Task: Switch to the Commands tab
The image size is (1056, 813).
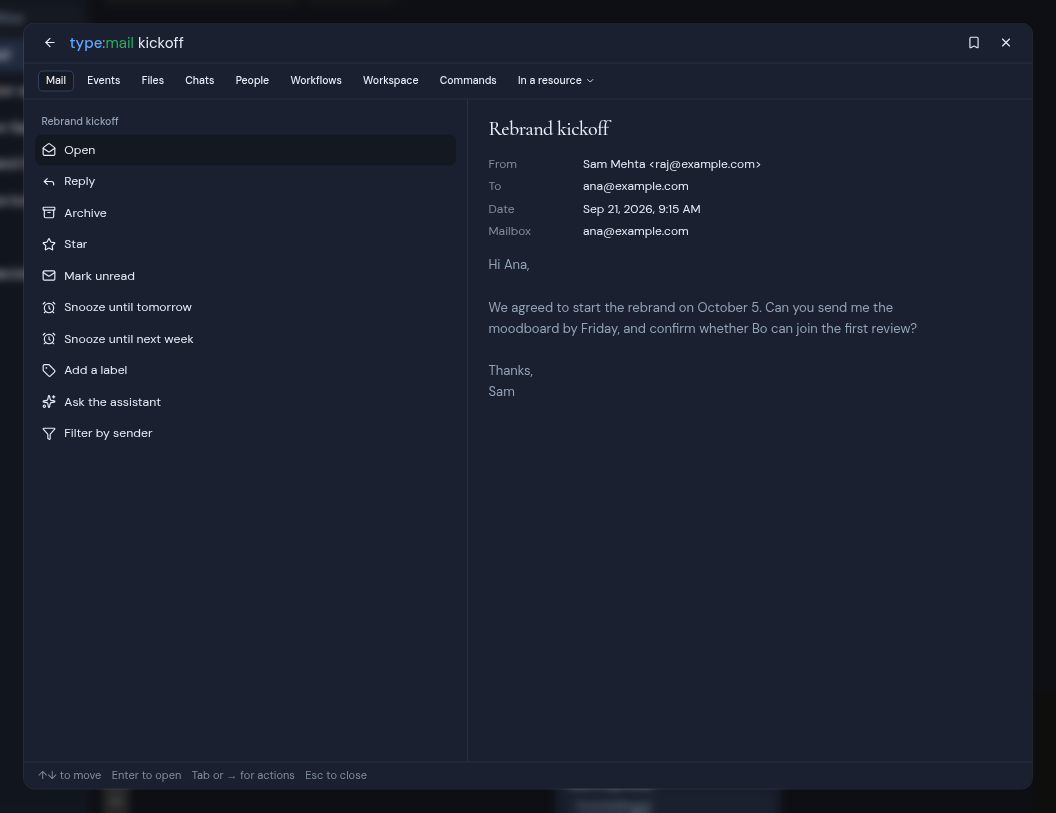Action: click(468, 80)
